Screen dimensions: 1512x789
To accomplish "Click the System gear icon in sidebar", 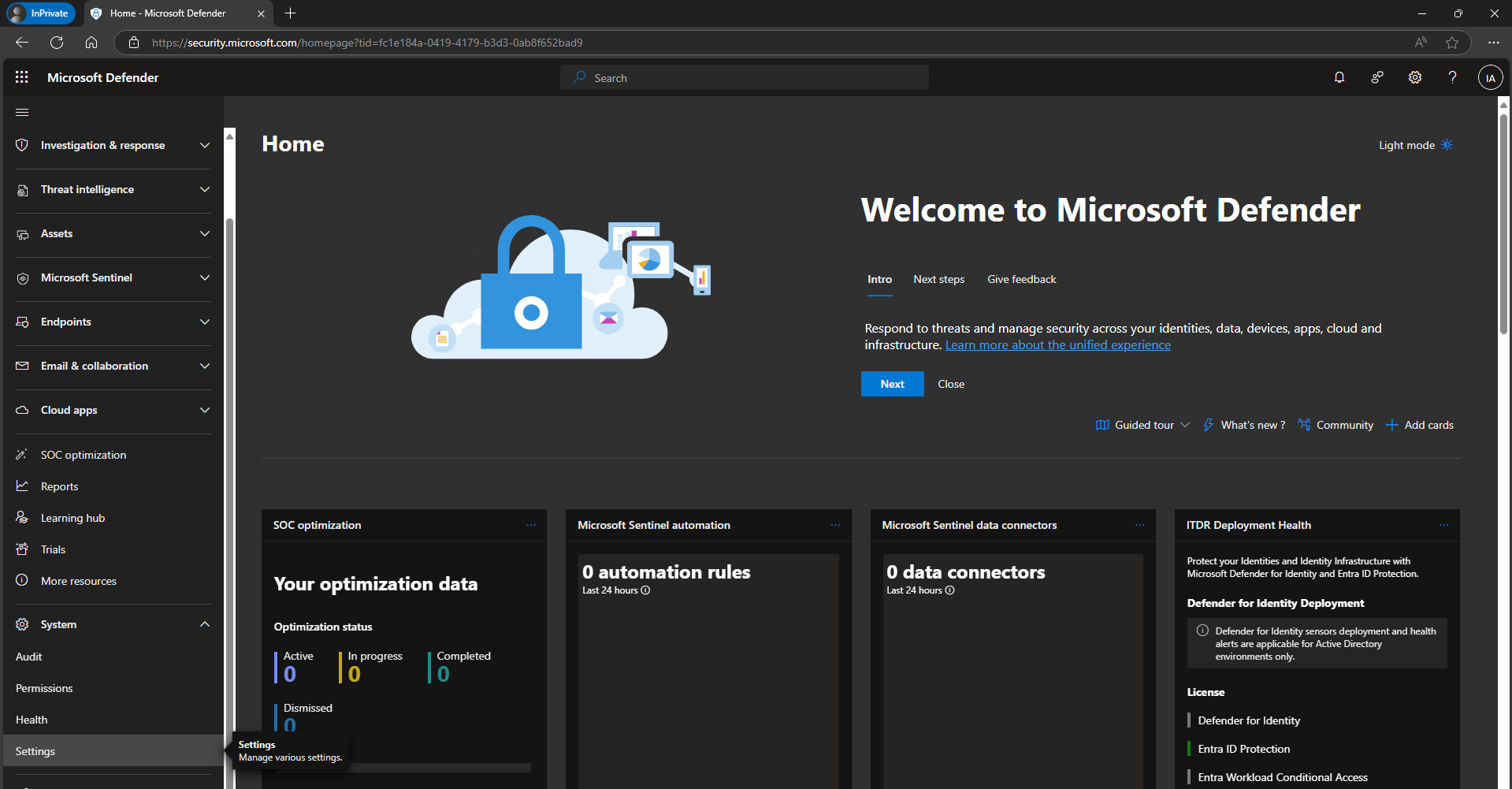I will (22, 624).
